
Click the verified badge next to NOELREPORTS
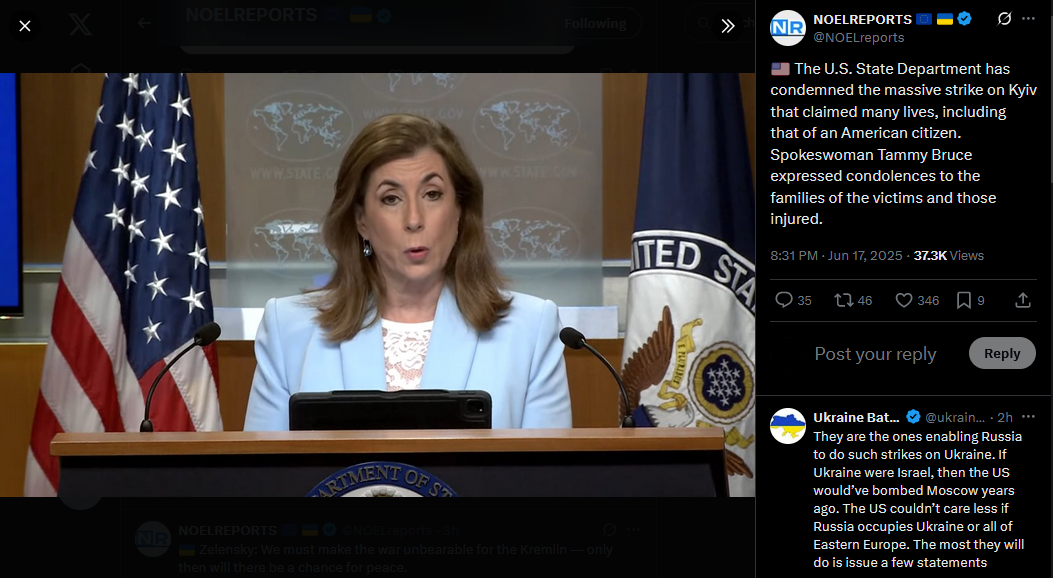pos(964,19)
